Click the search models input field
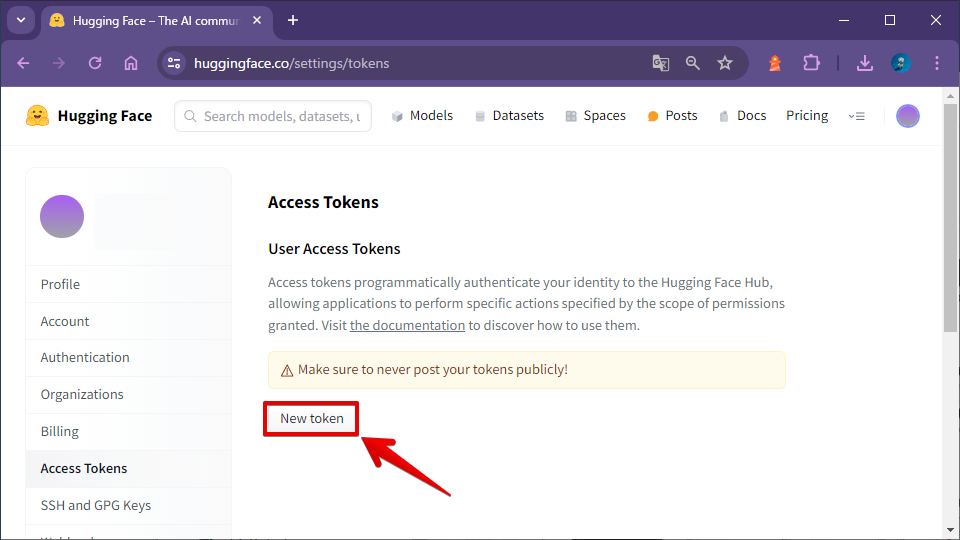The height and width of the screenshot is (540, 960). click(x=273, y=116)
